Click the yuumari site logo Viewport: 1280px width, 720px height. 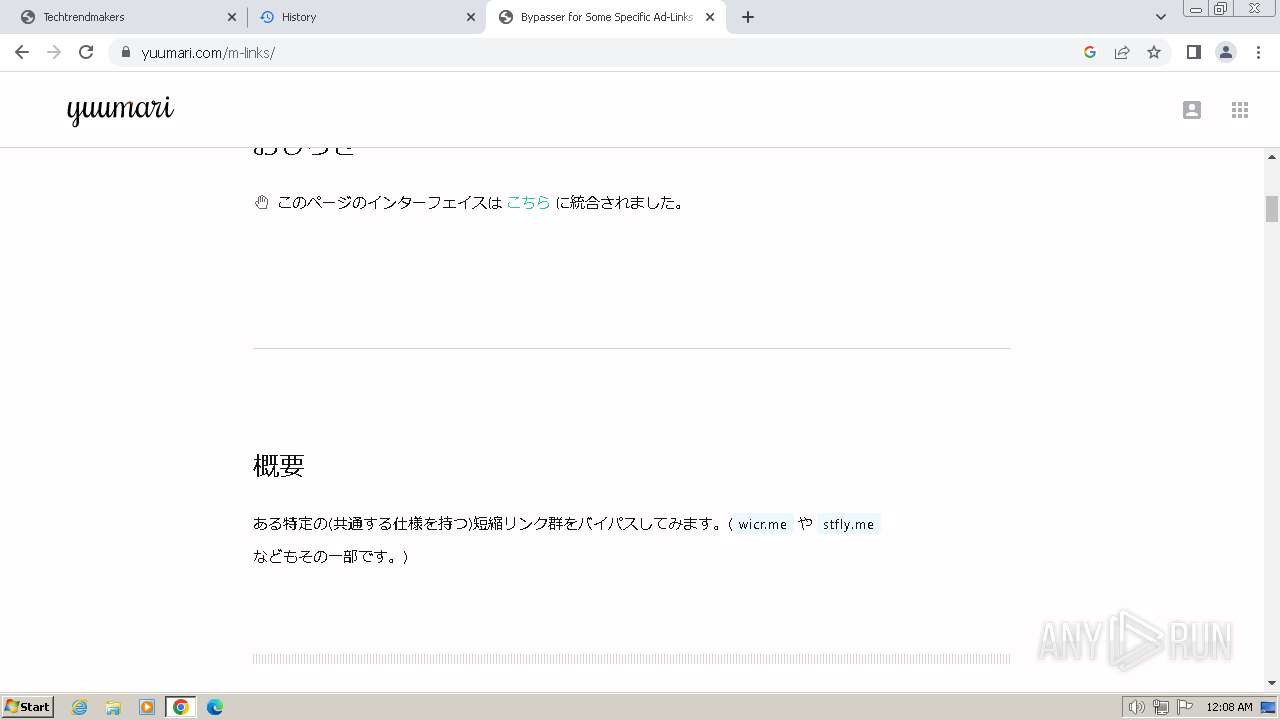click(120, 110)
